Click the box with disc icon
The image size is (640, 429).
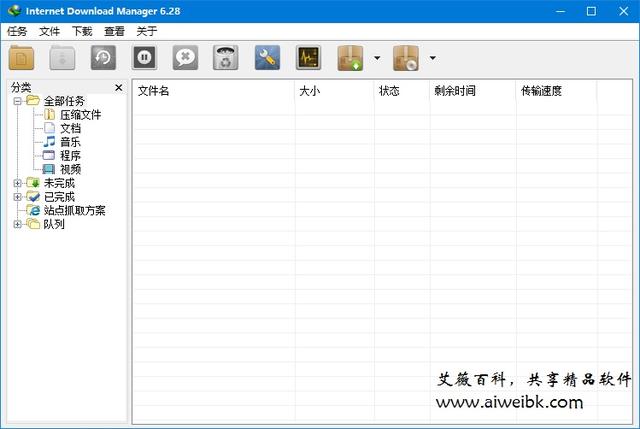(x=406, y=58)
